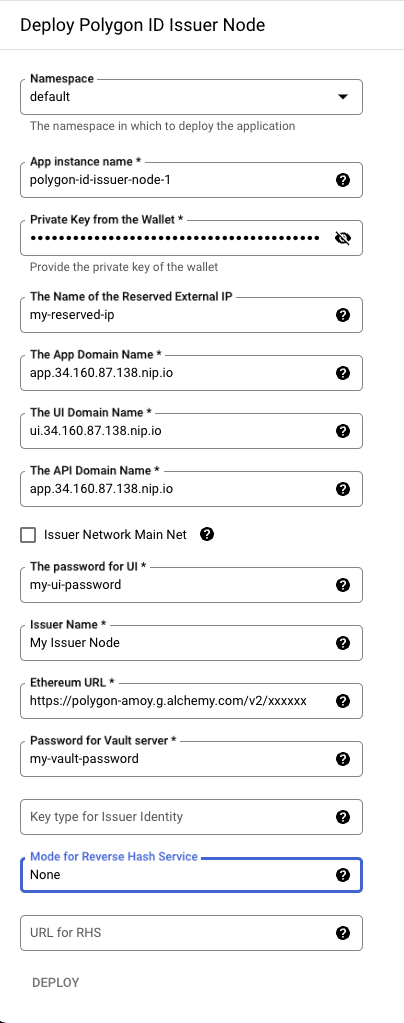Show help for Password for Vault server
The width and height of the screenshot is (404, 1023).
pyautogui.click(x=343, y=759)
